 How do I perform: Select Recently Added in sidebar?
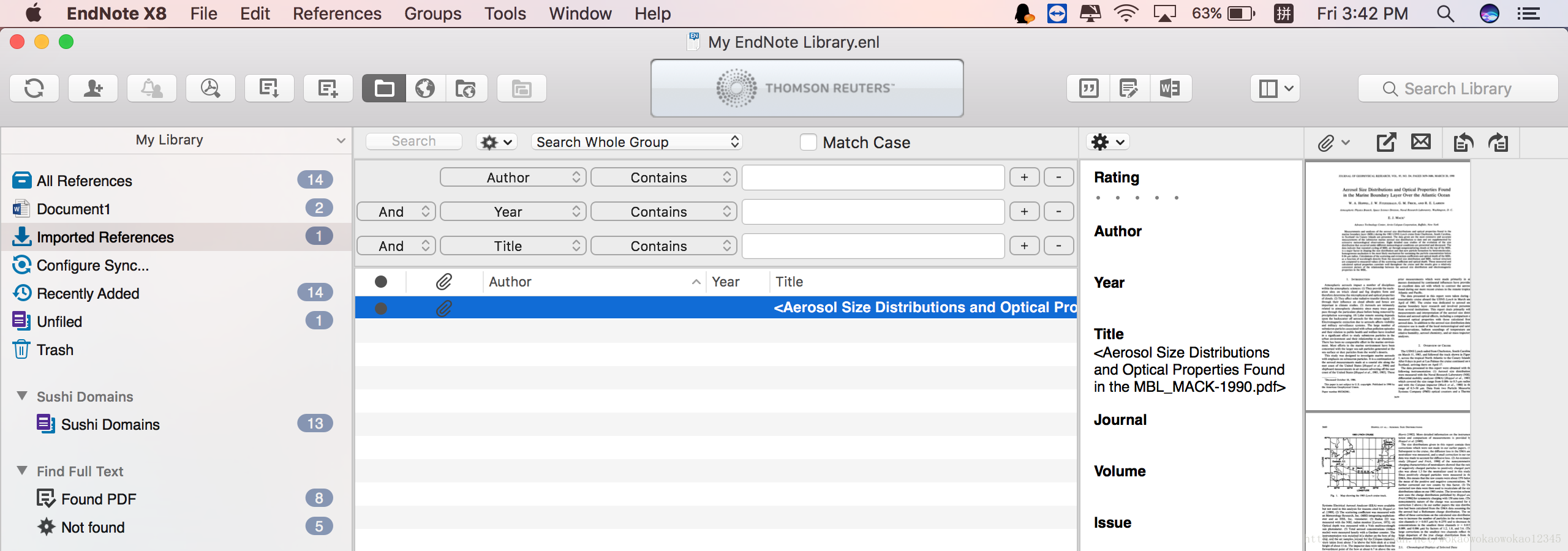[x=176, y=293]
